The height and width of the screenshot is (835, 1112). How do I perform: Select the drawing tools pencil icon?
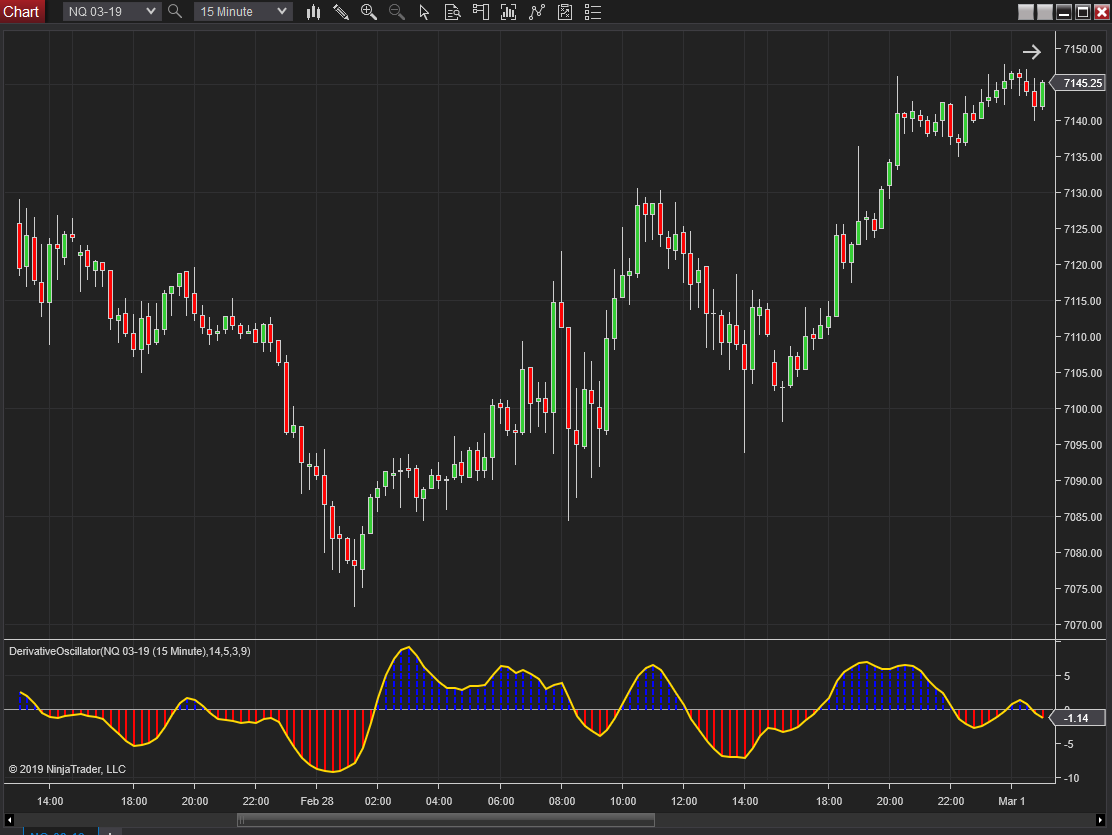click(x=341, y=12)
